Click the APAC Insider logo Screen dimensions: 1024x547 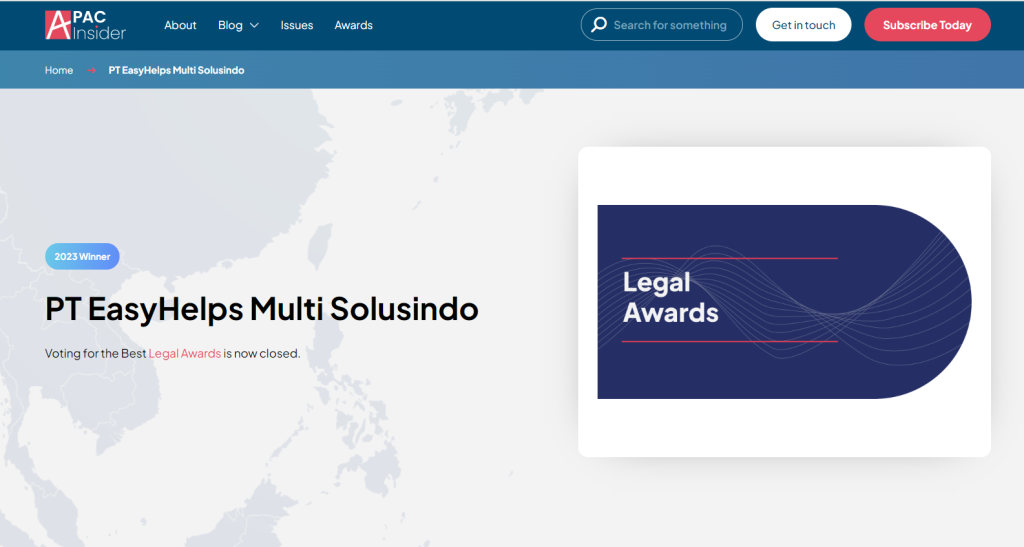[x=85, y=25]
